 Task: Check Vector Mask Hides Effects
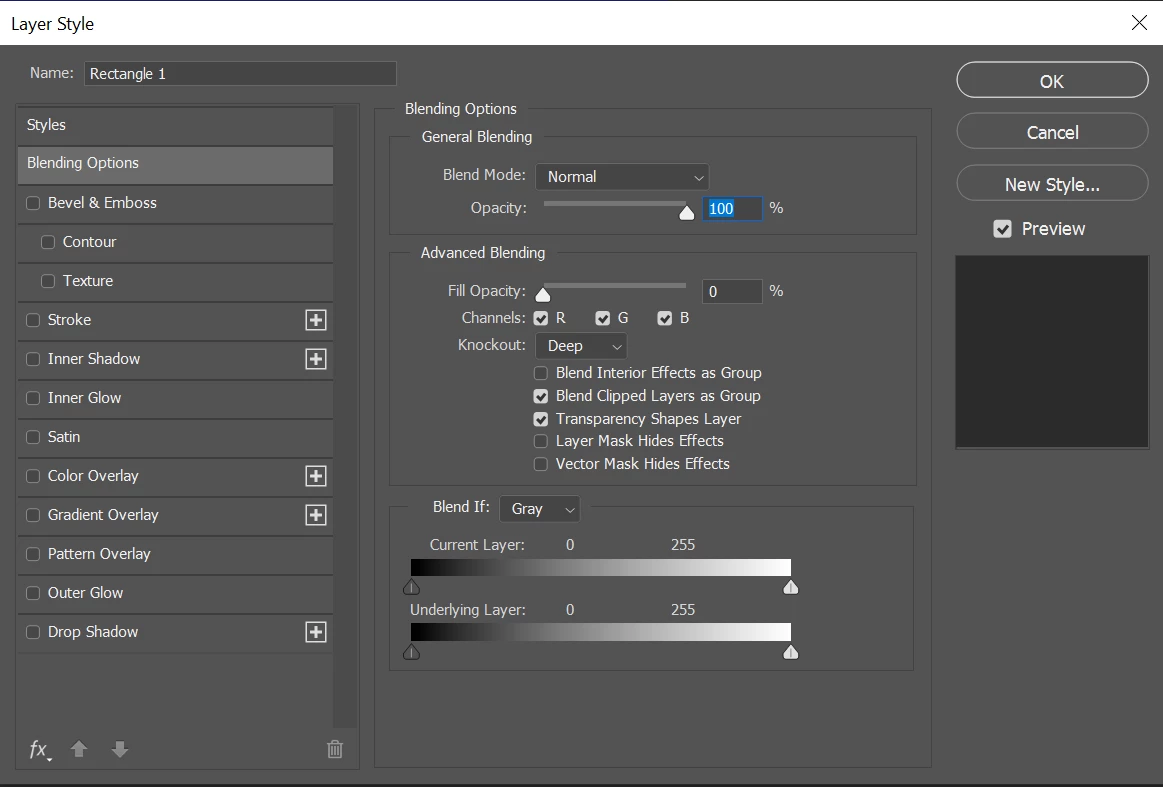[541, 464]
